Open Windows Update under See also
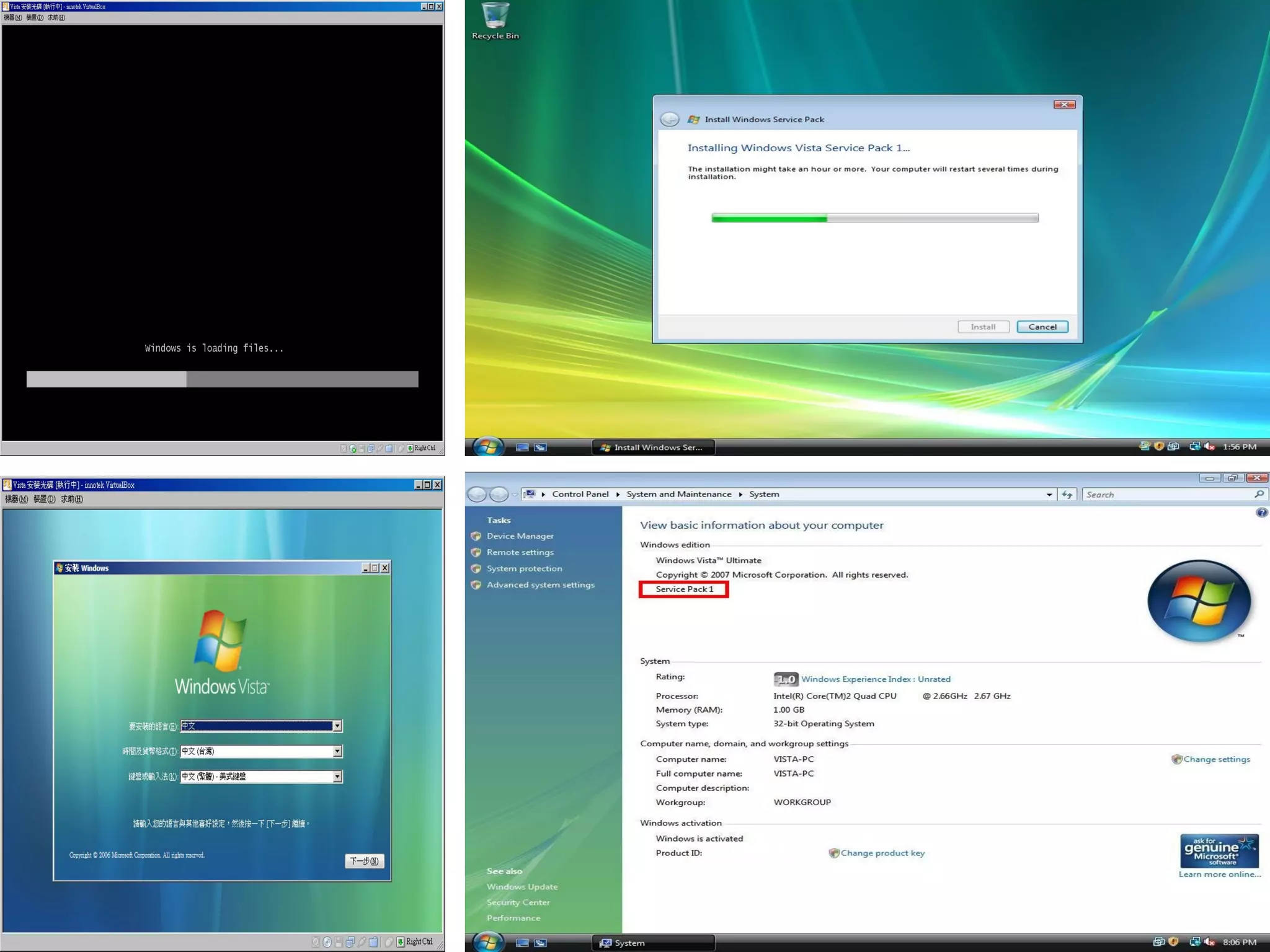Screen dimensions: 1270x952 [522, 887]
